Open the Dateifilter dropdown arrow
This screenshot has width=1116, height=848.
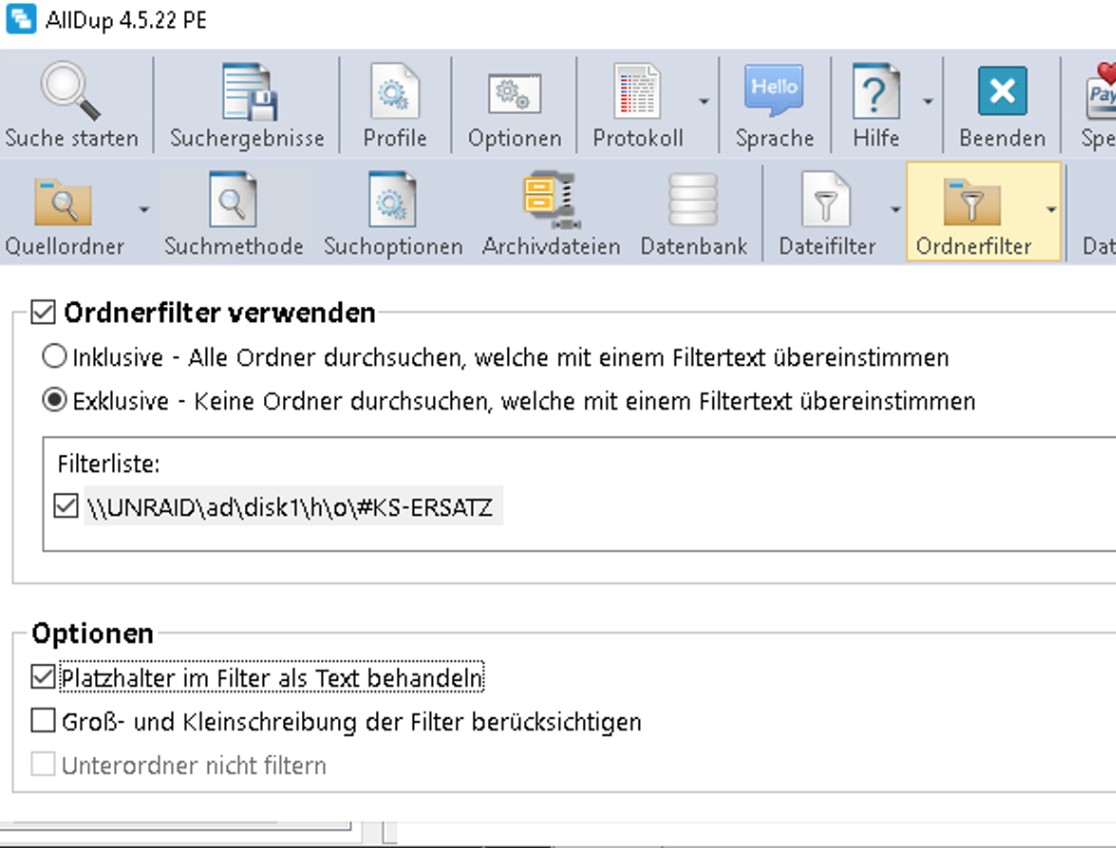[x=894, y=210]
